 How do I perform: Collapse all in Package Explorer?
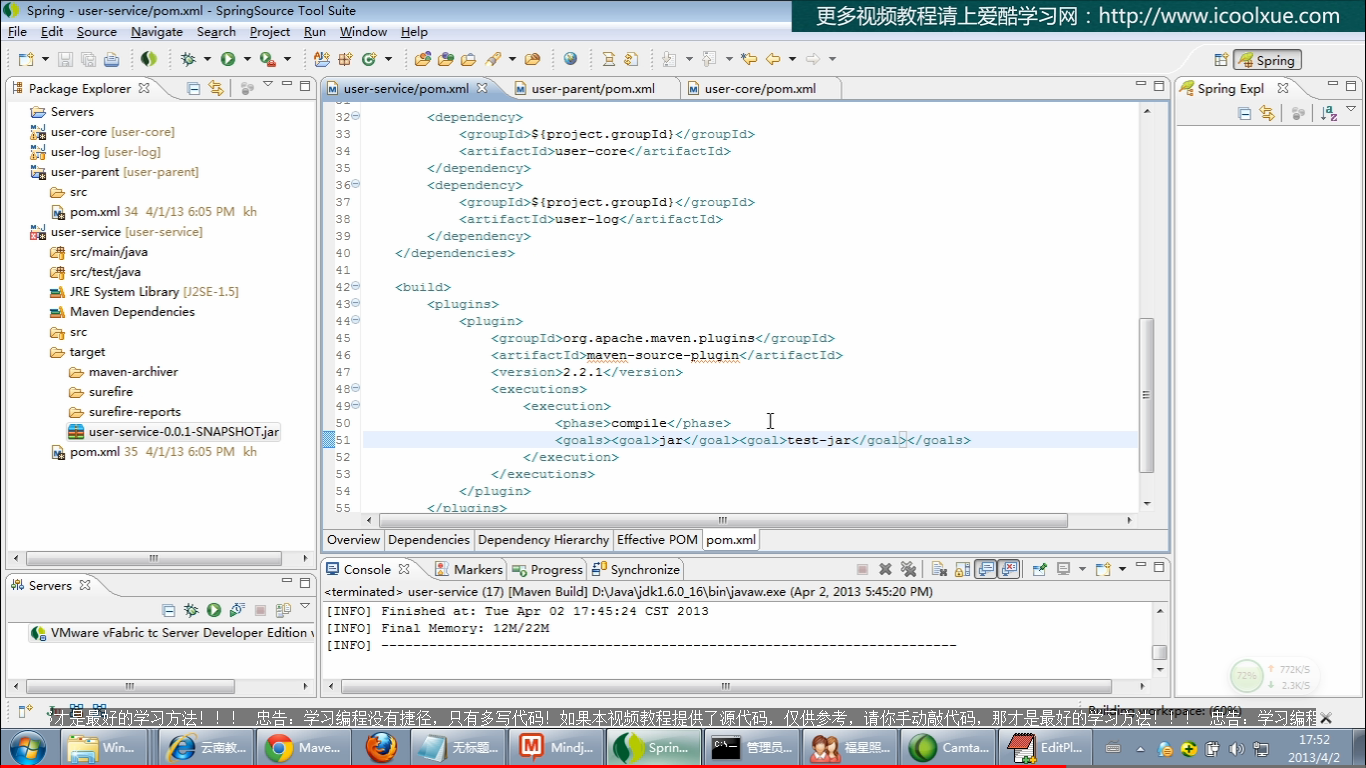click(194, 88)
